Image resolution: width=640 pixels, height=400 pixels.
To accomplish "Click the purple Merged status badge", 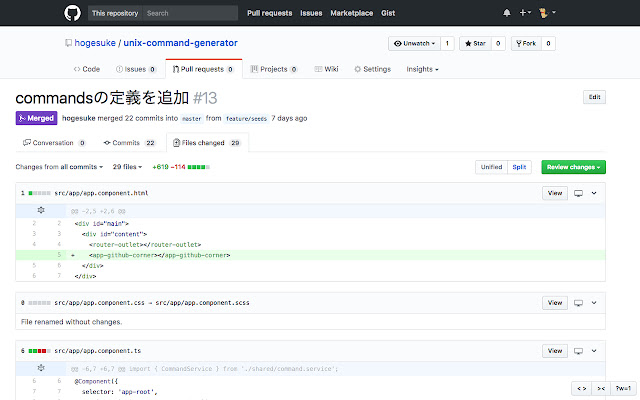I will click(x=36, y=118).
